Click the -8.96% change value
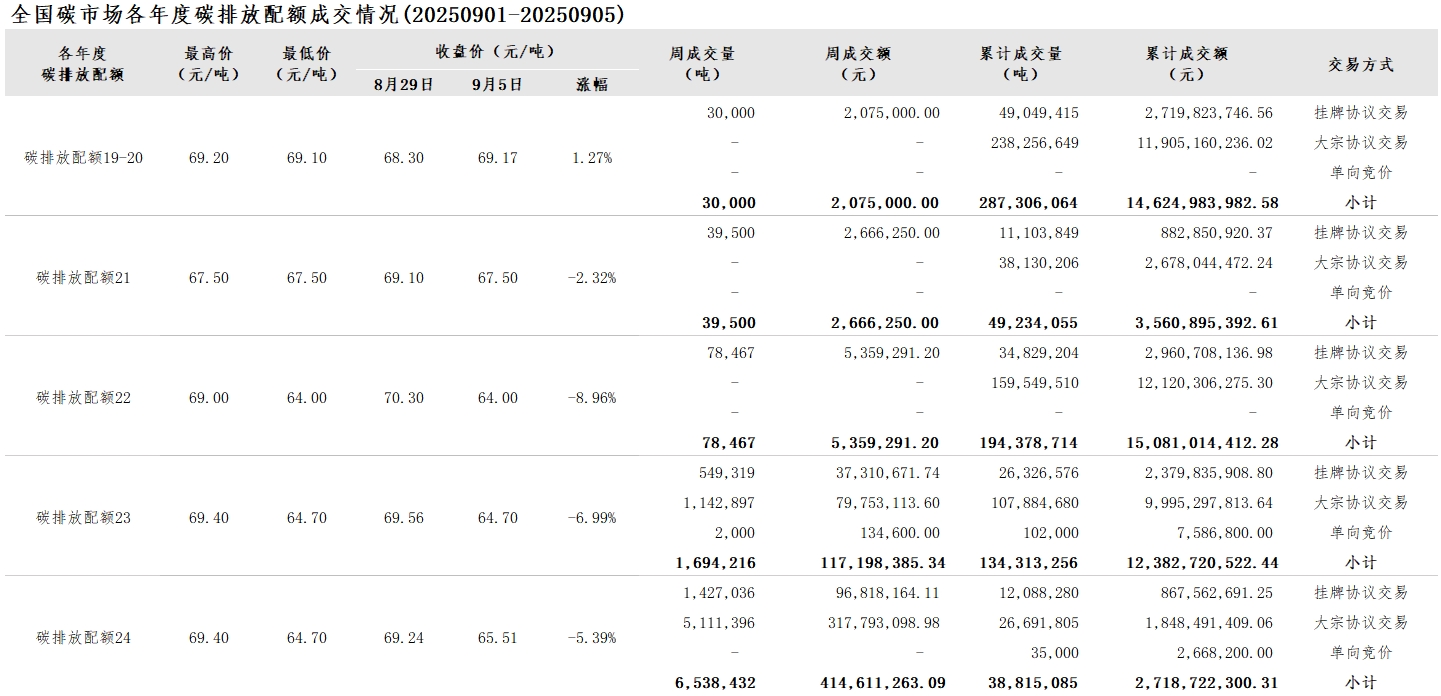Image resolution: width=1441 pixels, height=696 pixels. click(x=591, y=398)
